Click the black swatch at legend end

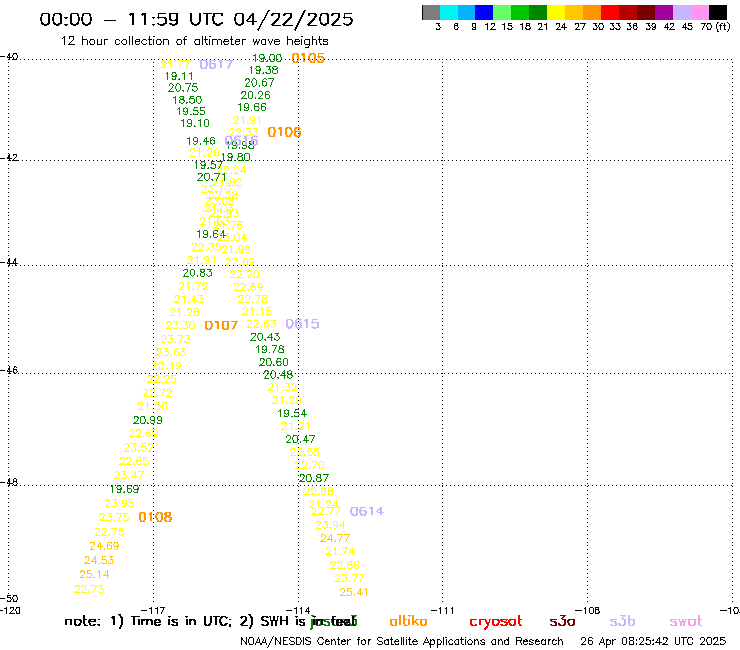717,12
